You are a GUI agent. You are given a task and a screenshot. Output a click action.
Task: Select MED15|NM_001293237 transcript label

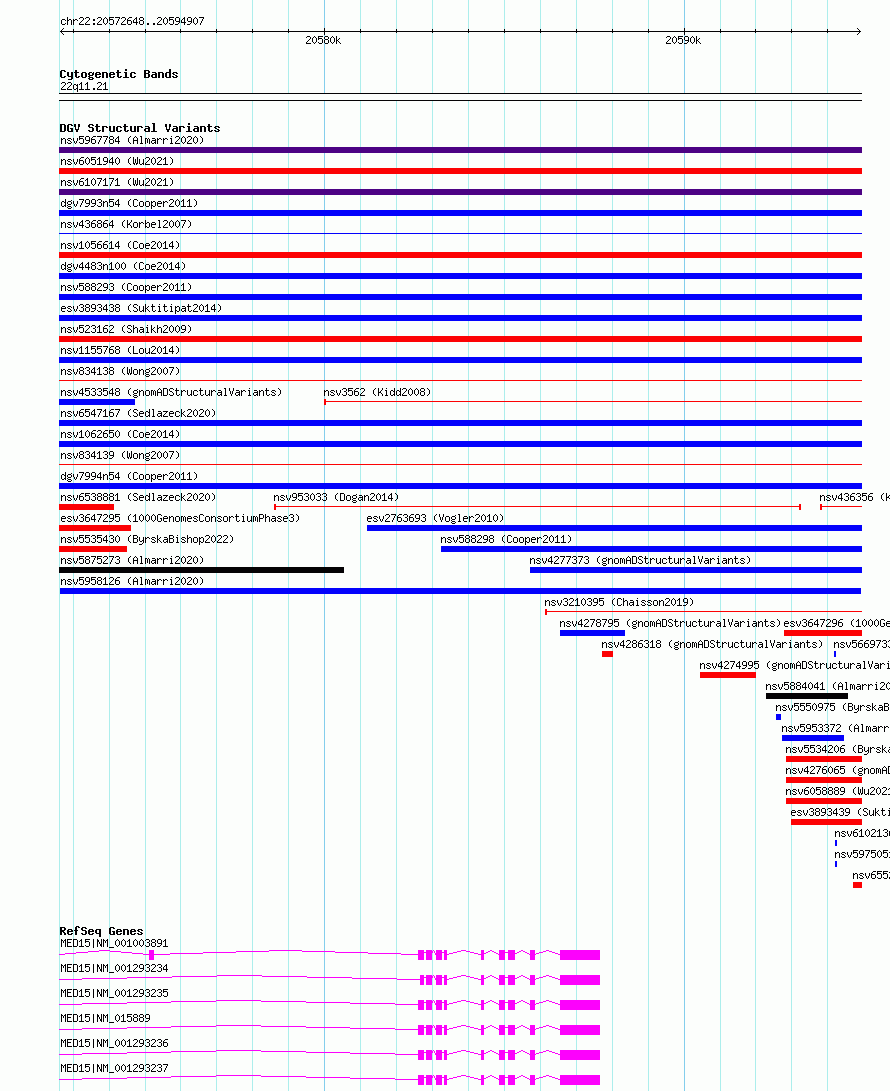tap(114, 1069)
